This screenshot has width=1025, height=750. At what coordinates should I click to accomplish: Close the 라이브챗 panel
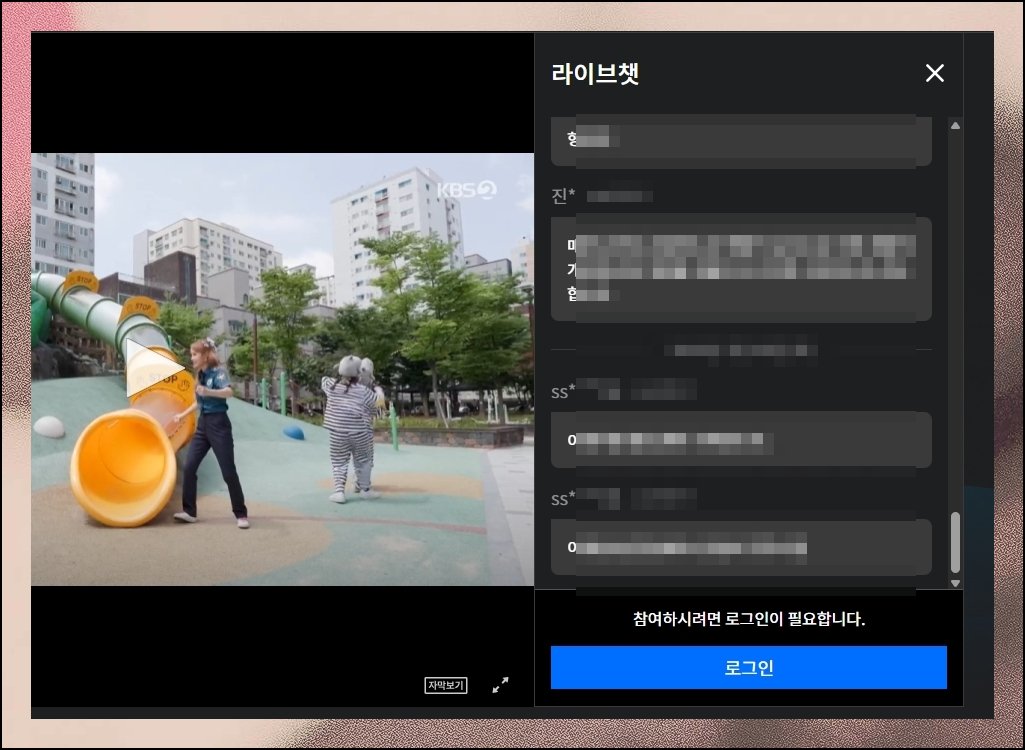935,73
